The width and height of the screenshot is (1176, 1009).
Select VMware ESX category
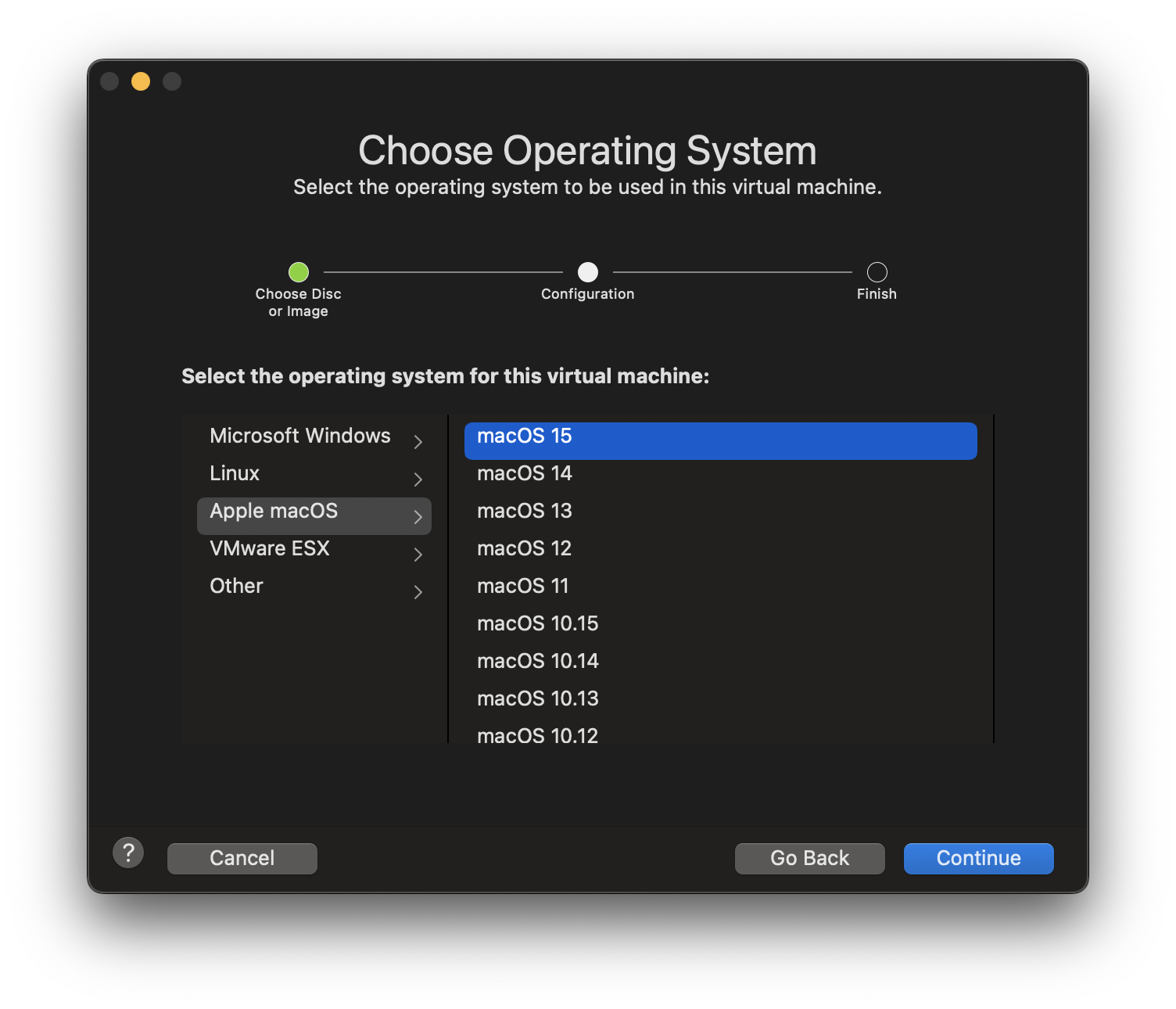tap(314, 553)
